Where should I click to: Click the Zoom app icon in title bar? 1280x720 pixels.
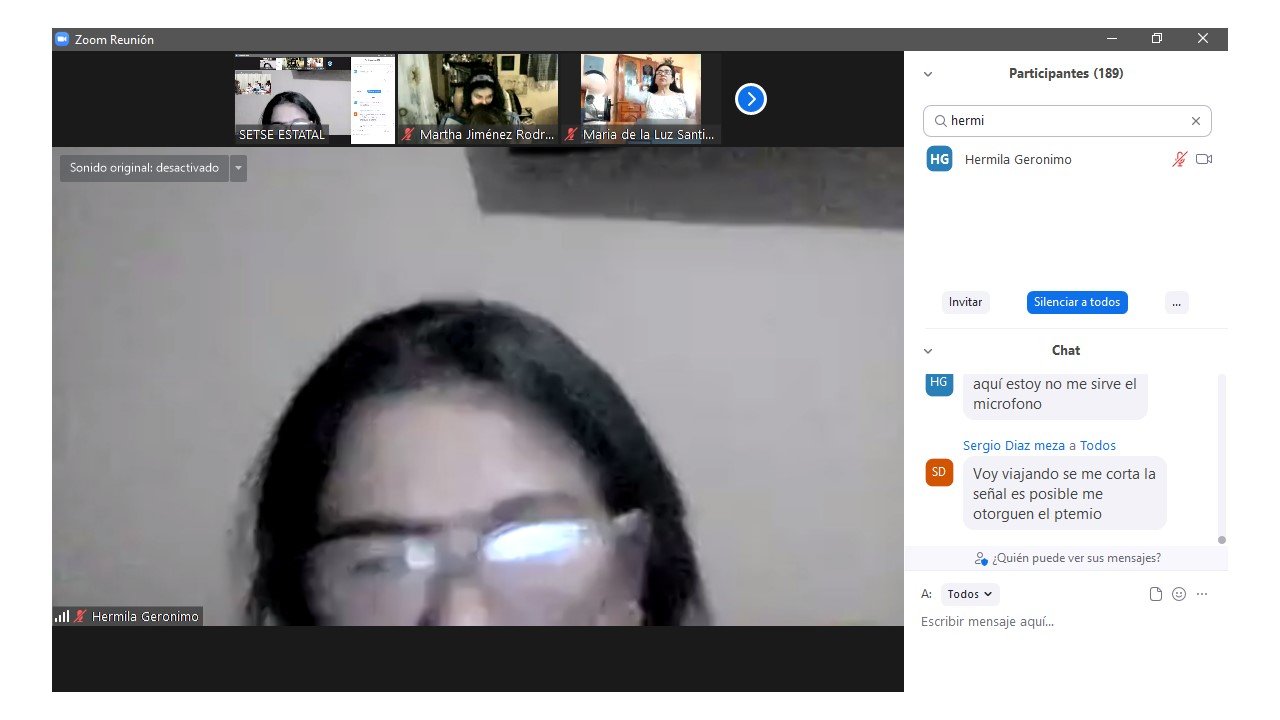click(62, 39)
